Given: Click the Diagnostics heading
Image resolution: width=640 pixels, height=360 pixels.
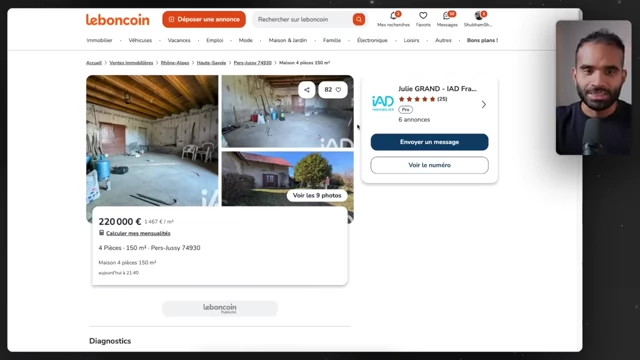Looking at the screenshot, I should click(x=110, y=341).
